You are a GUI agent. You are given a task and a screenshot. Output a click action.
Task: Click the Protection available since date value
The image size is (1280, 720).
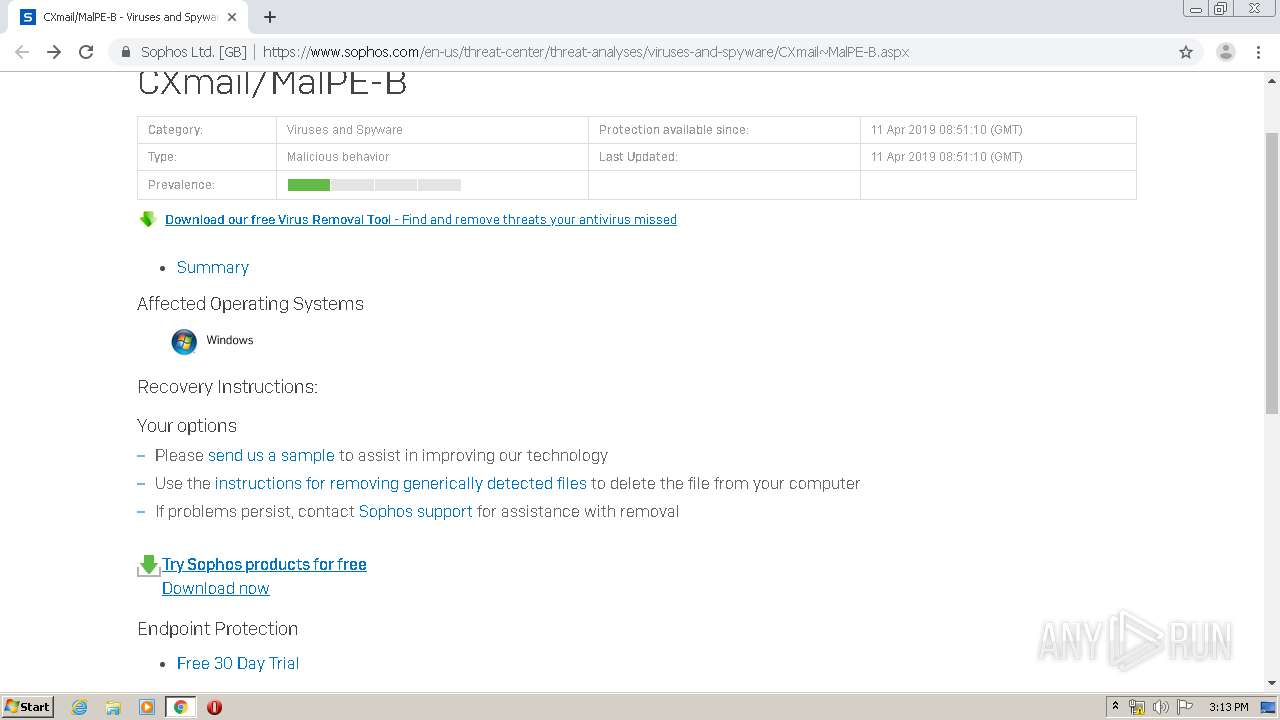click(946, 130)
